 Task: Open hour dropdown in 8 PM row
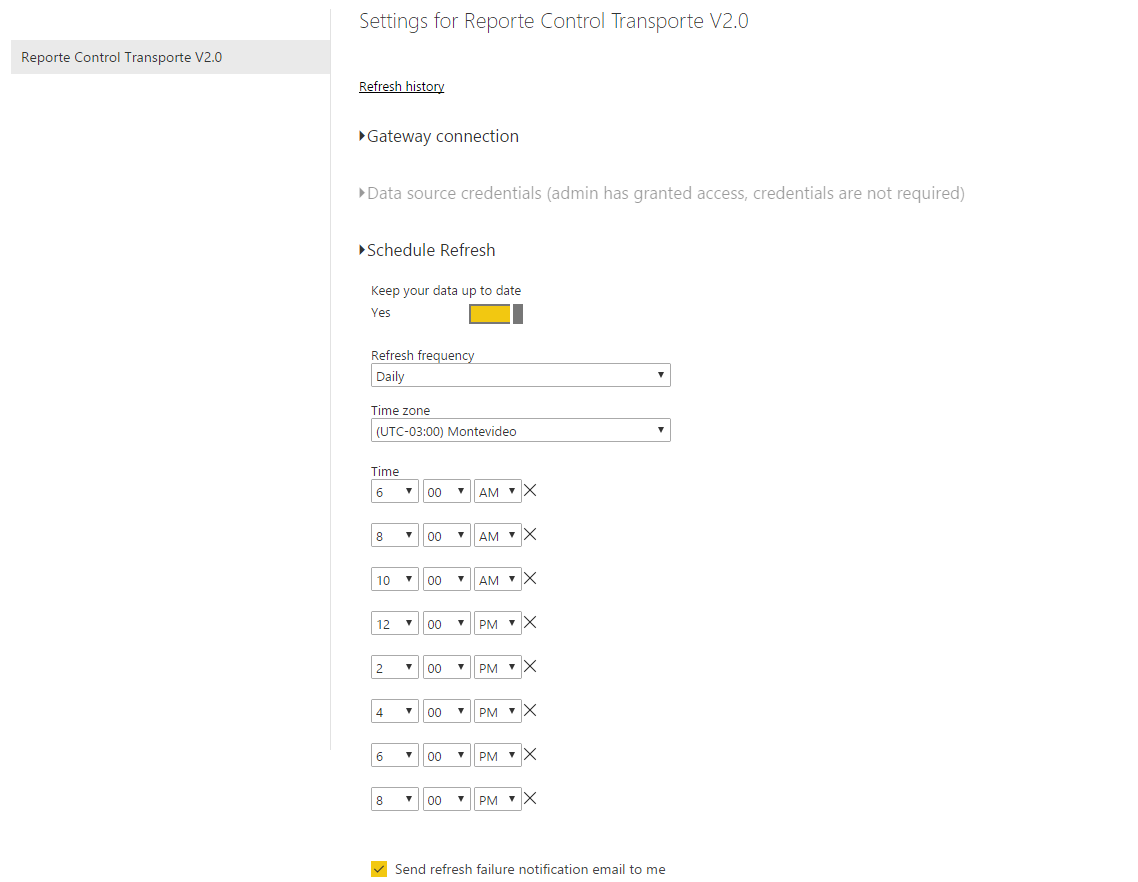coord(394,799)
